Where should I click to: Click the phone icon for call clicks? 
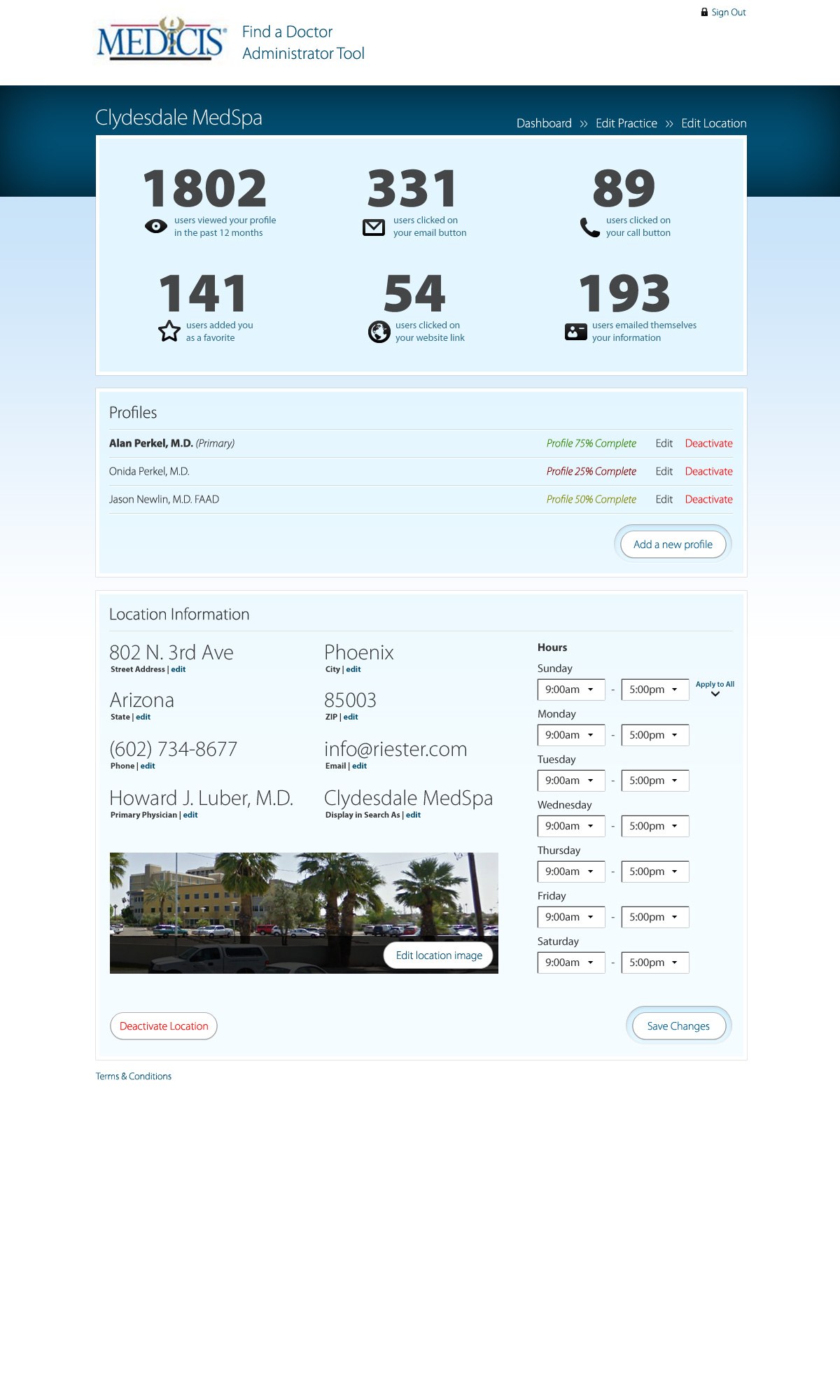pos(589,227)
